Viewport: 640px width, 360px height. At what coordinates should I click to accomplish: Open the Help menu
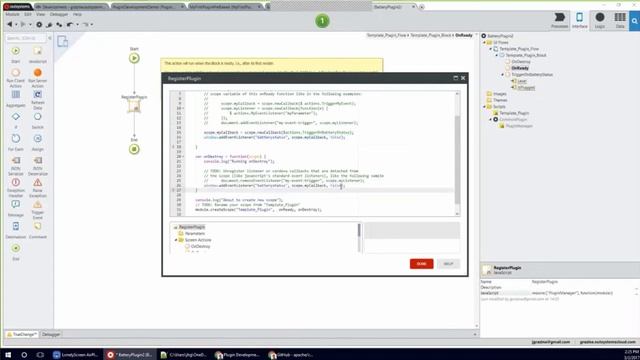77,14
